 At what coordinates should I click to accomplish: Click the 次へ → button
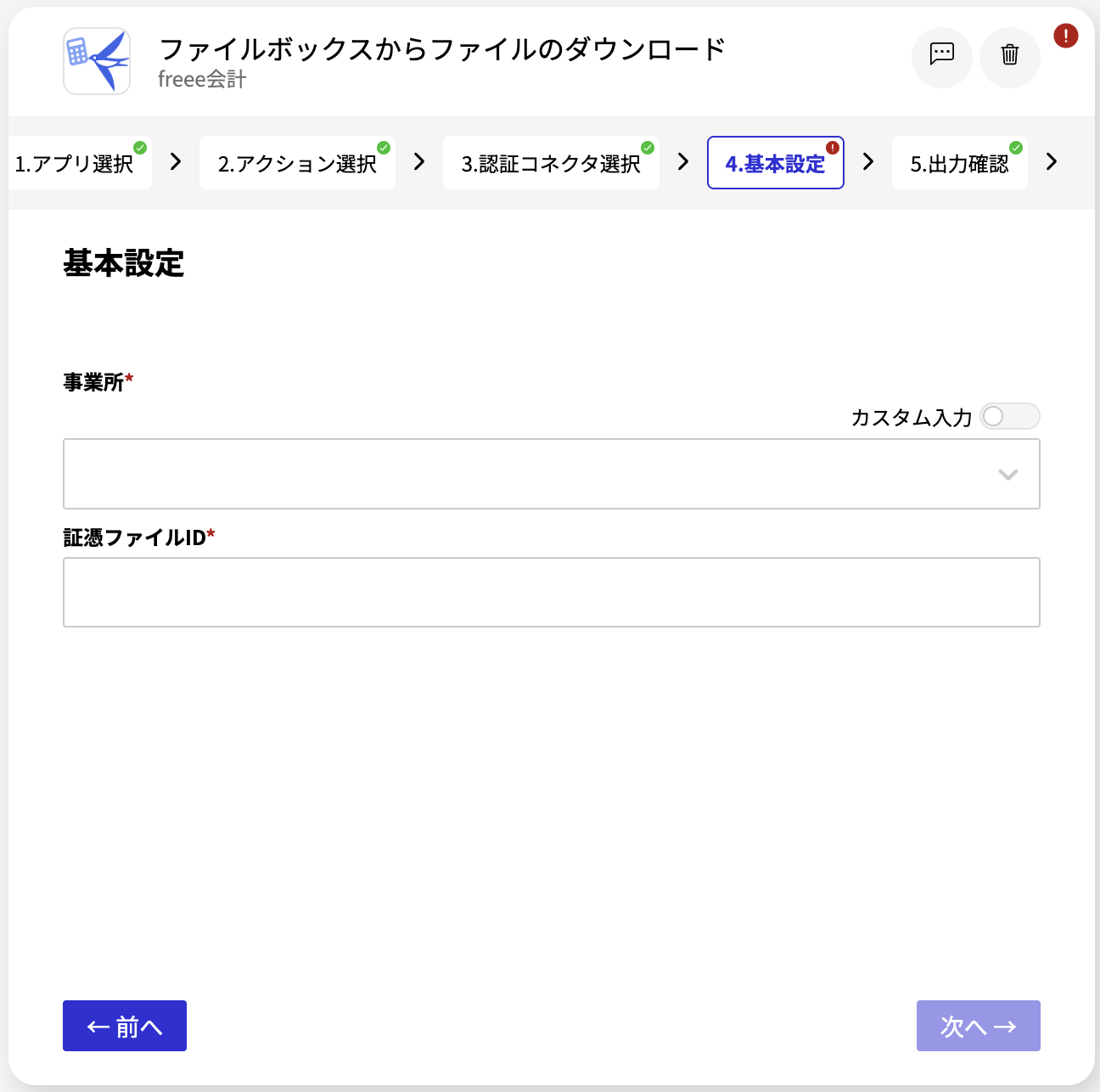979,1026
